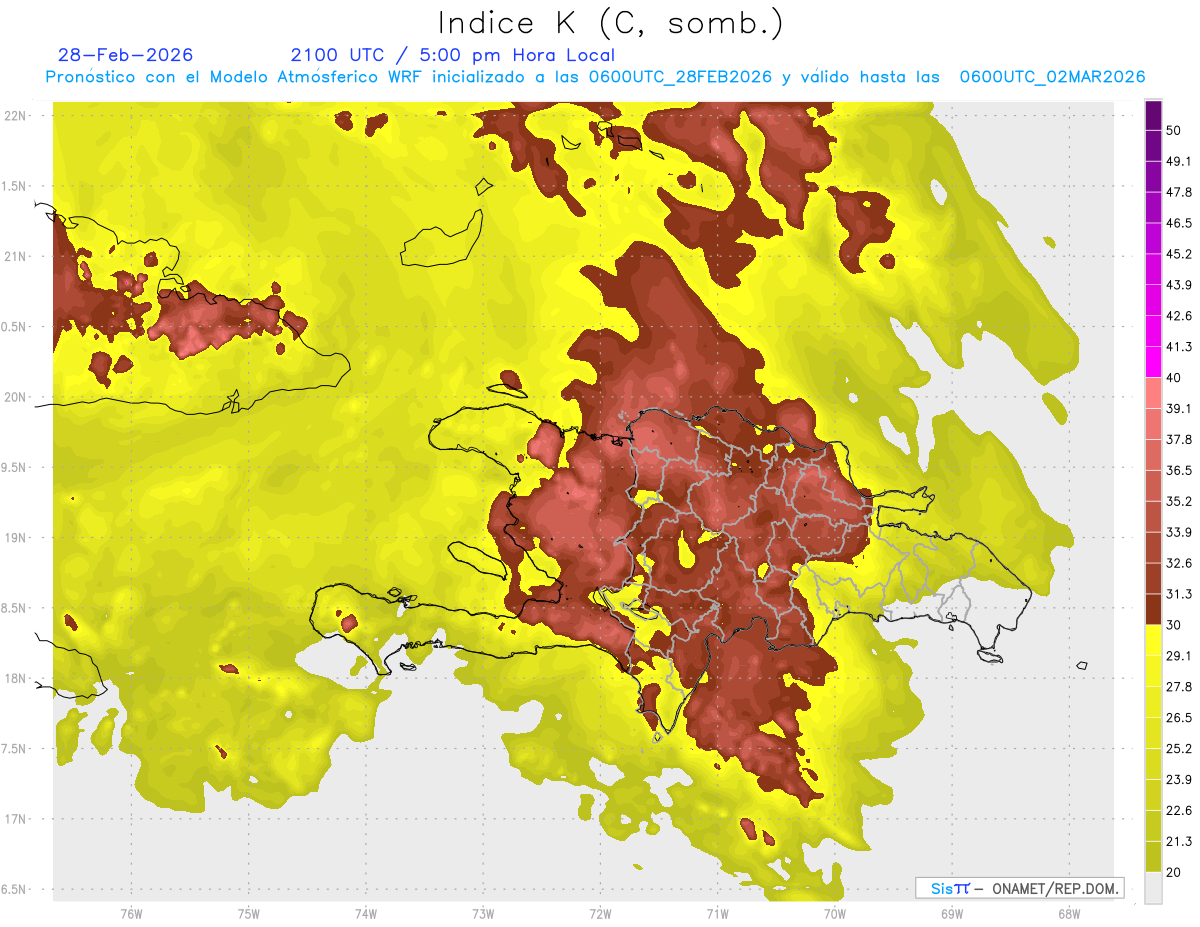Click latitude axis label '19N'
The image size is (1200, 927).
tap(17, 538)
